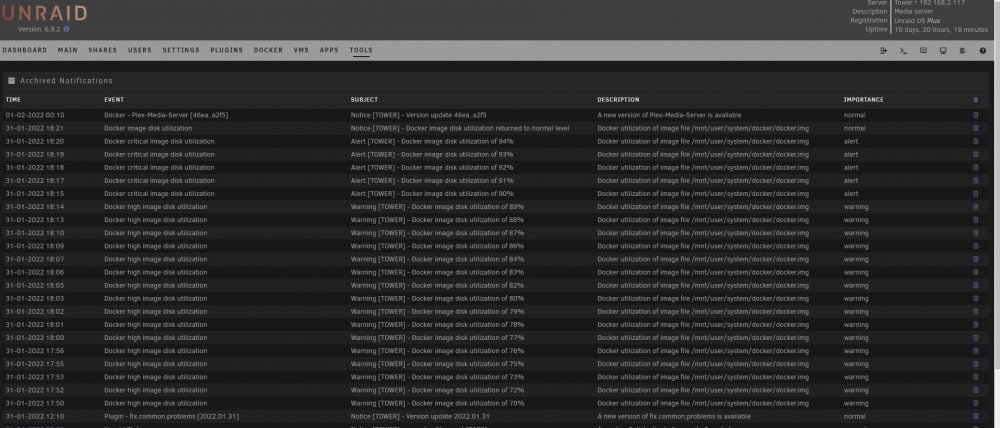Delete the 90% utilization alert notification
1000x428 pixels.
975,193
